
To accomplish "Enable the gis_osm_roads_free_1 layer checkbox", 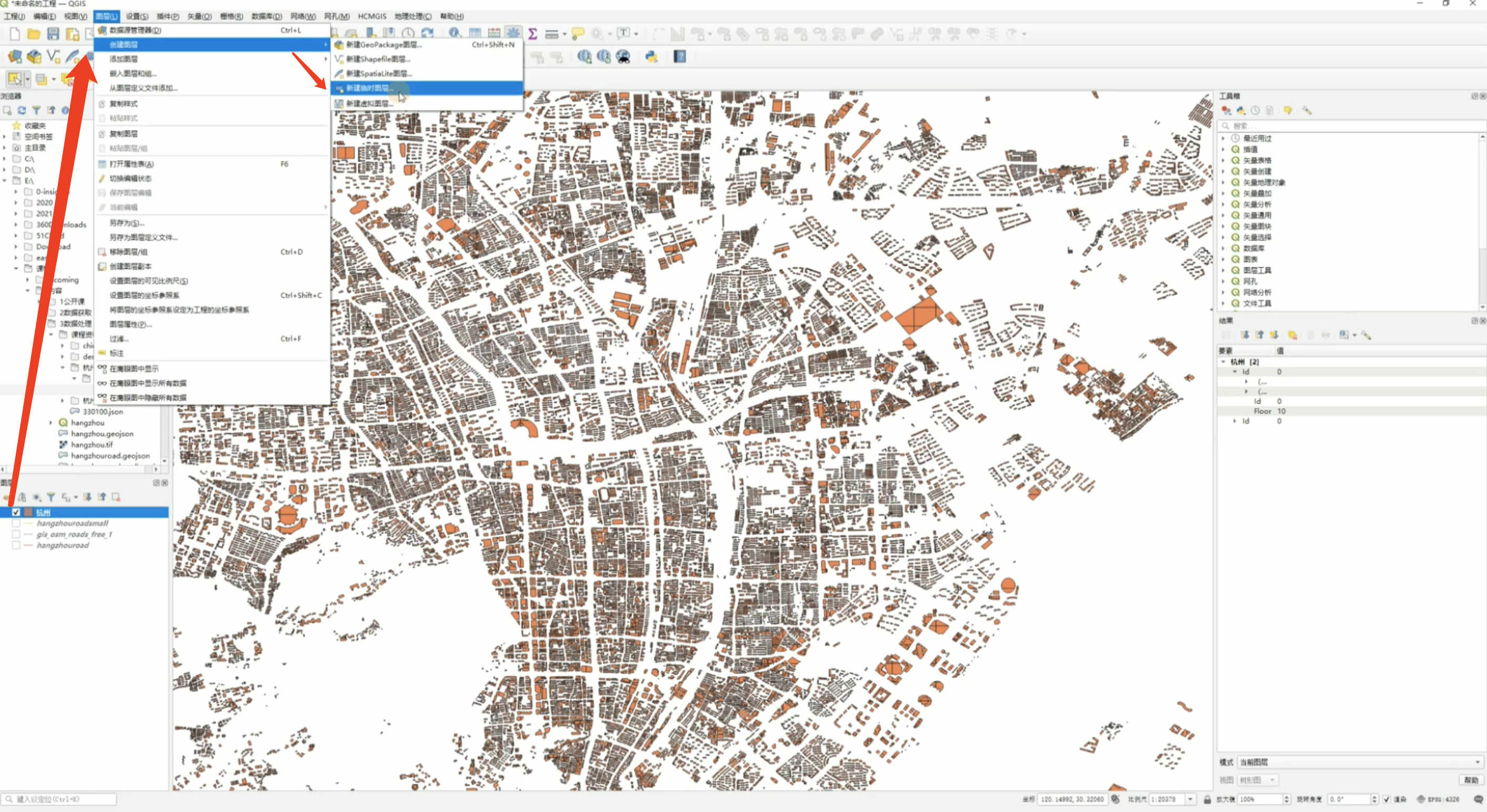I will click(x=16, y=534).
